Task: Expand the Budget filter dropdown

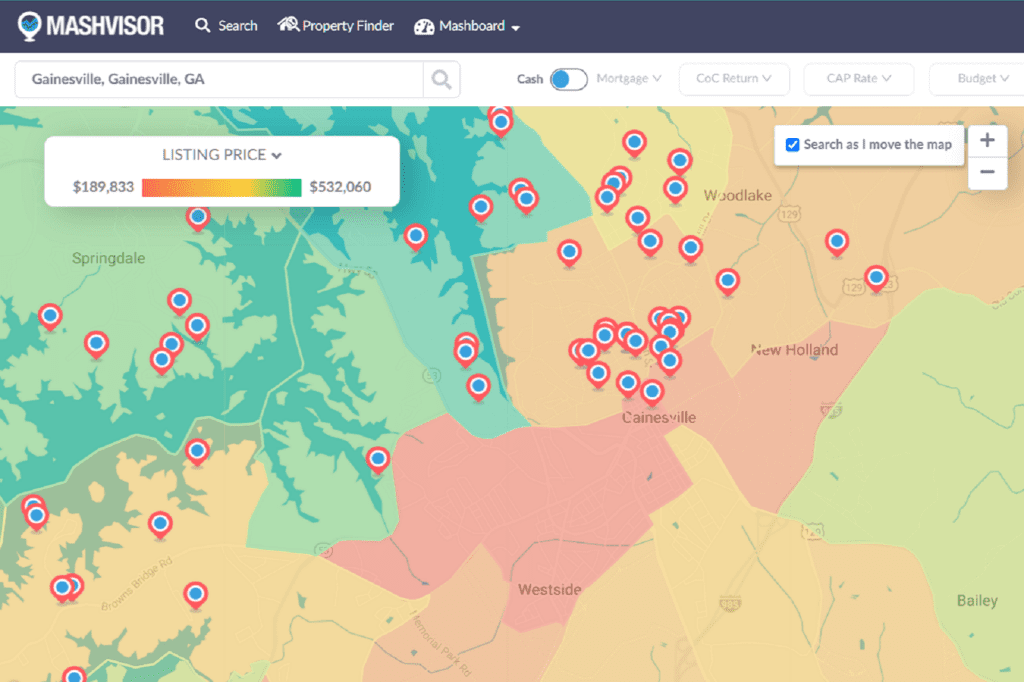Action: (x=976, y=78)
